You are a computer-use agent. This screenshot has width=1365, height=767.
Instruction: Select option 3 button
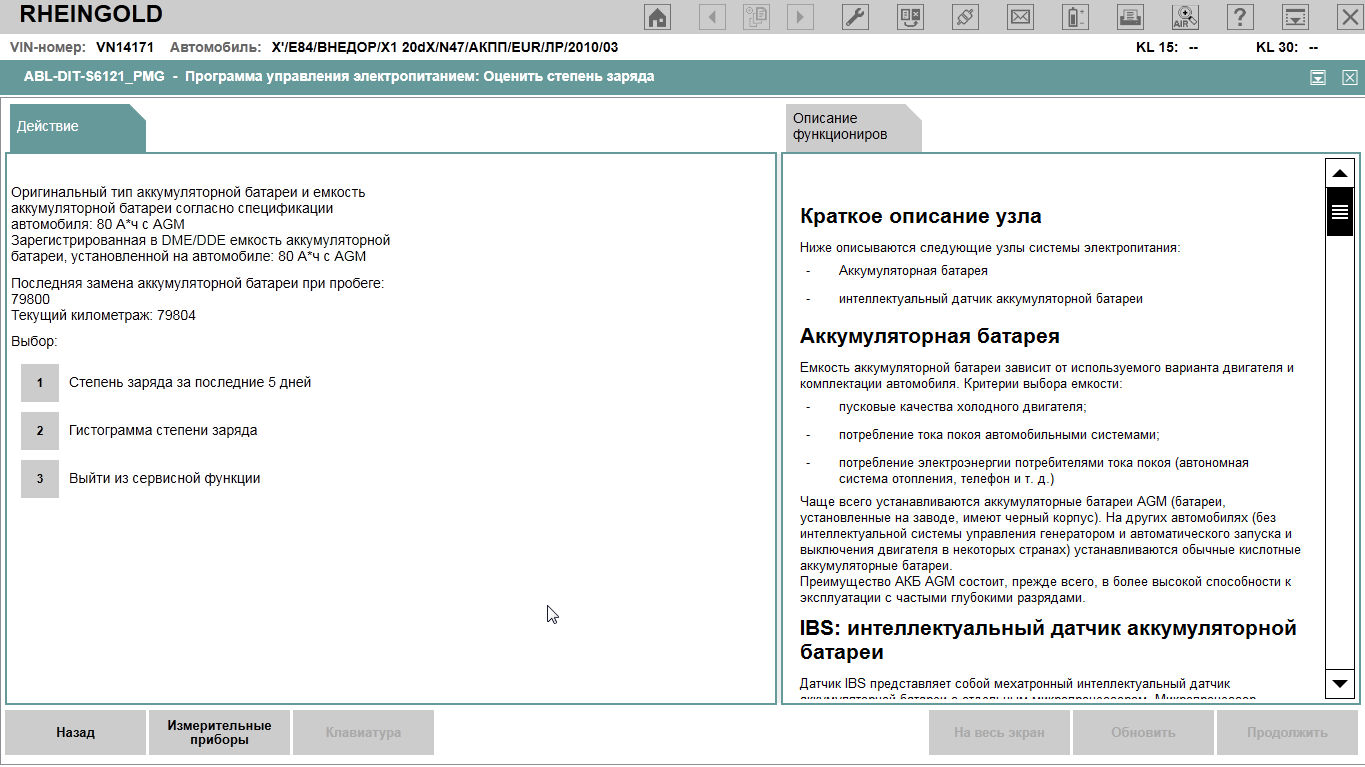40,479
